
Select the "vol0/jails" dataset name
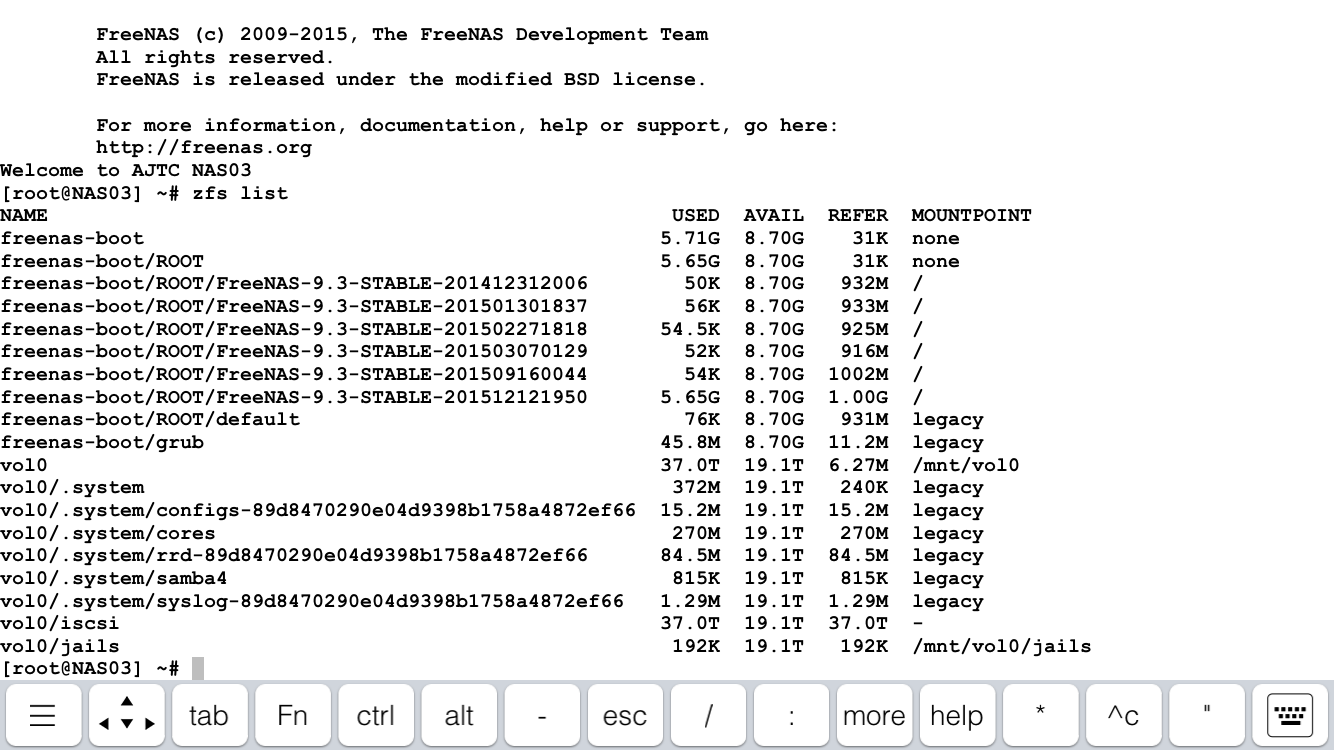pyautogui.click(x=60, y=646)
